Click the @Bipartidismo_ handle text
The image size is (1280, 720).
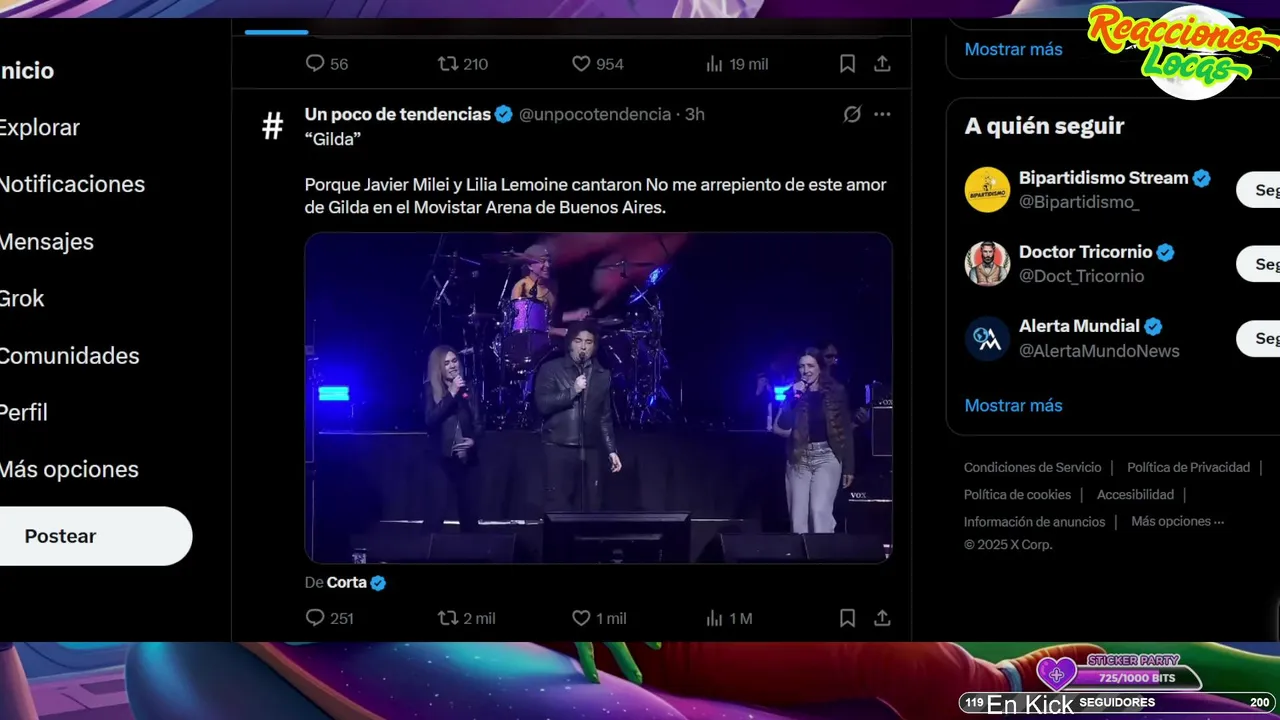click(x=1079, y=202)
